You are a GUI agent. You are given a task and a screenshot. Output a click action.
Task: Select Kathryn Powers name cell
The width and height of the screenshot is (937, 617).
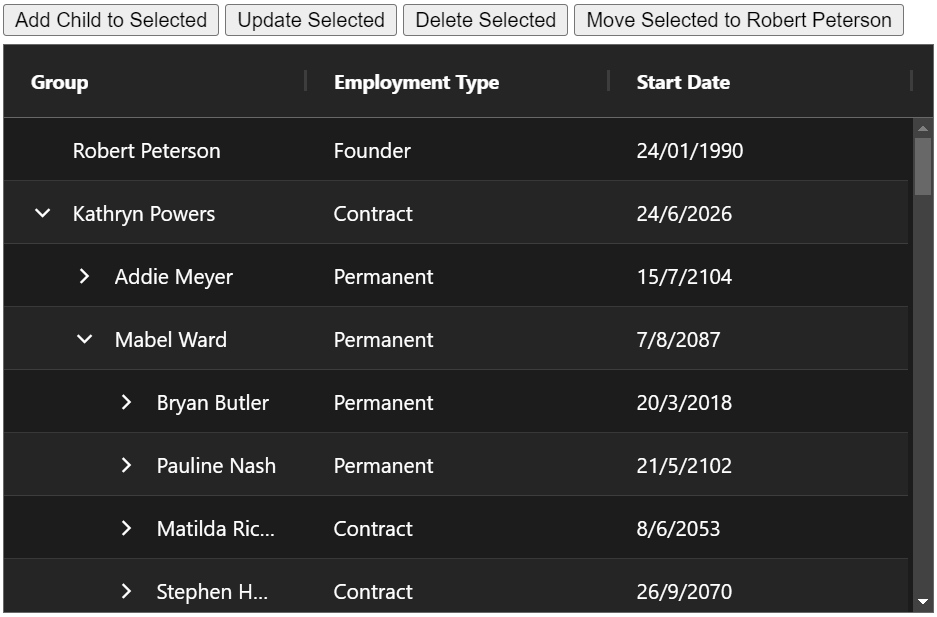click(144, 213)
